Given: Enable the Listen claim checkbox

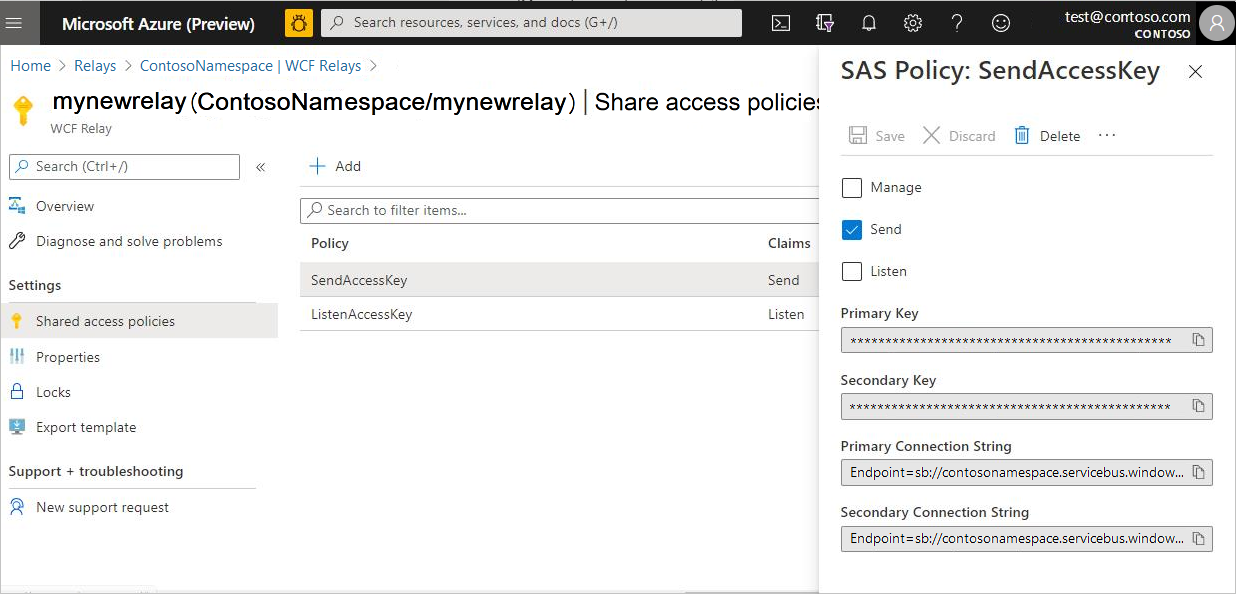Looking at the screenshot, I should tap(851, 271).
